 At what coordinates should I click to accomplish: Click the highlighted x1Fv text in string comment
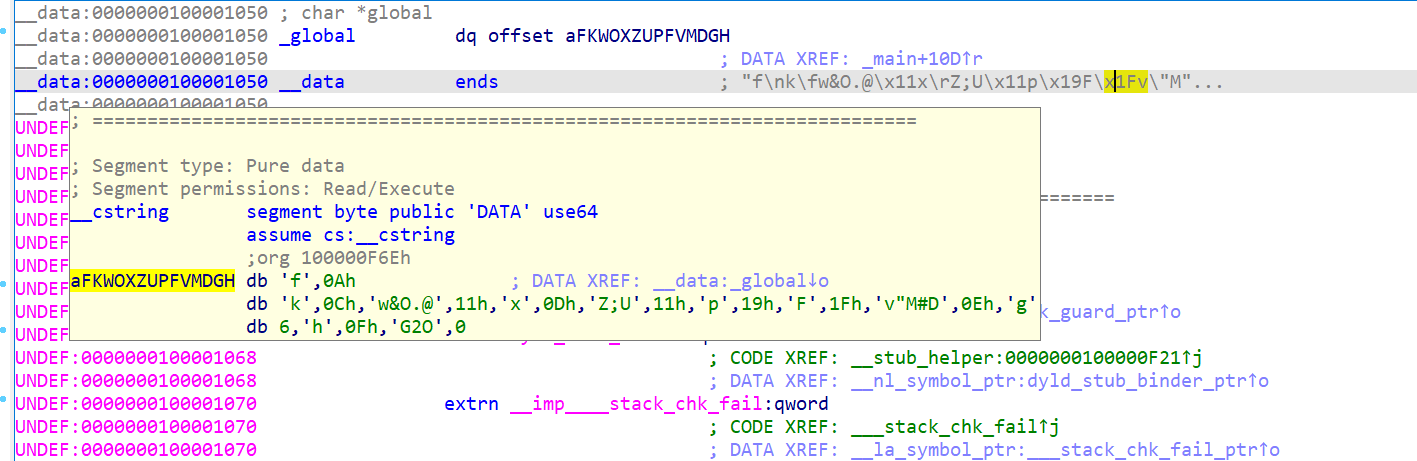(1126, 82)
